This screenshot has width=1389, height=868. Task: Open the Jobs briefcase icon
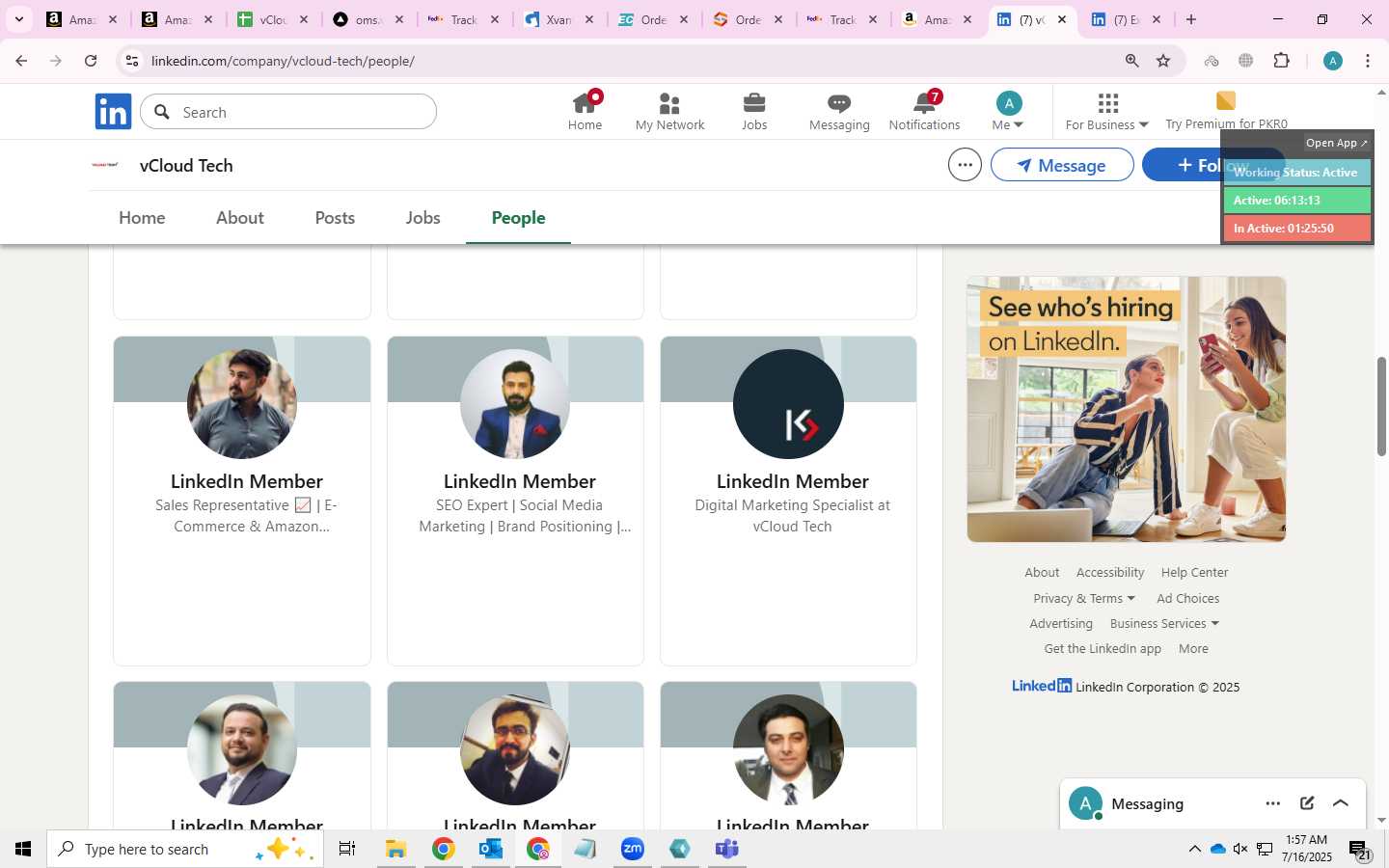(x=754, y=111)
